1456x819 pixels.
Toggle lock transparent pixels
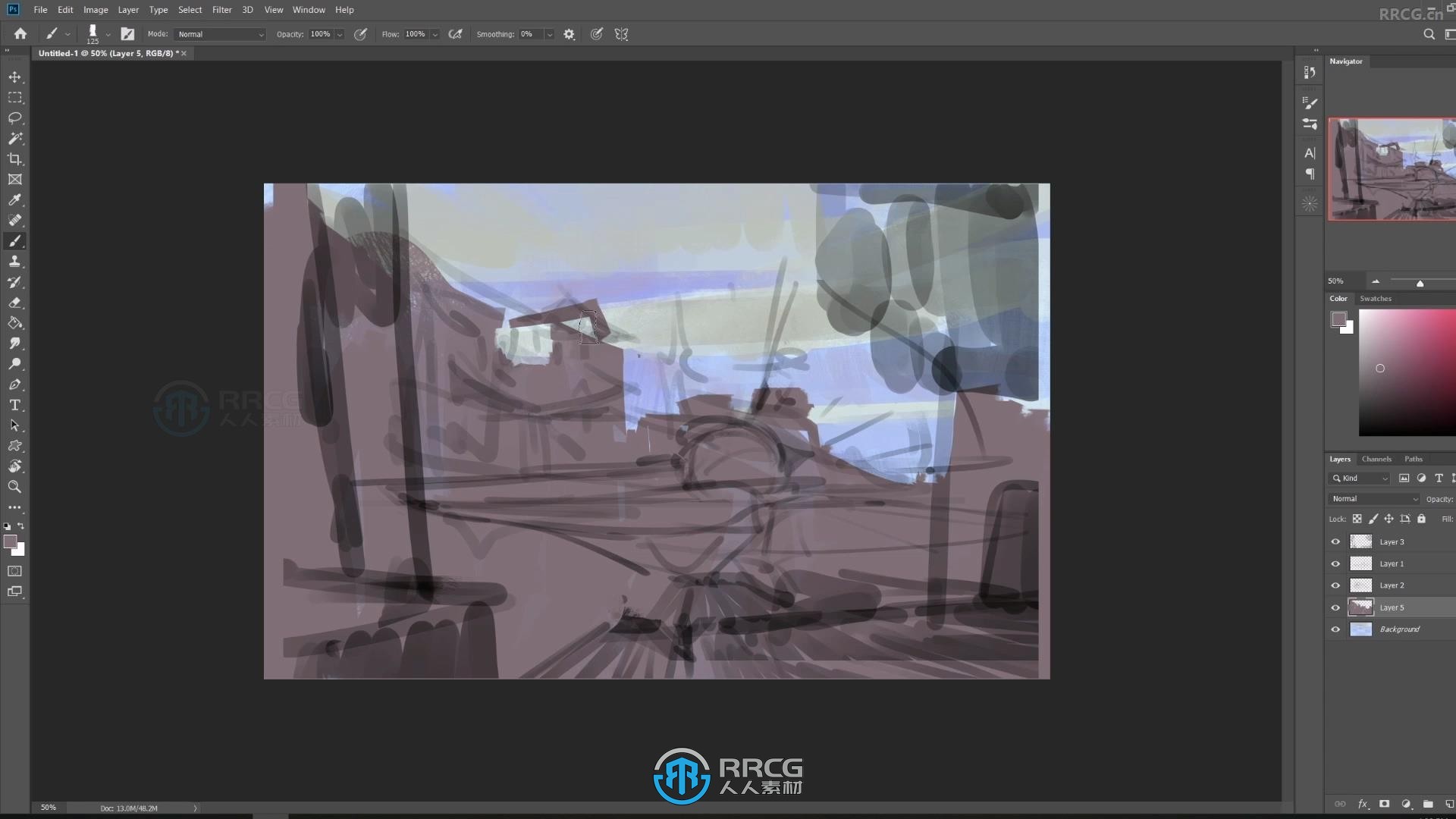(x=1357, y=519)
